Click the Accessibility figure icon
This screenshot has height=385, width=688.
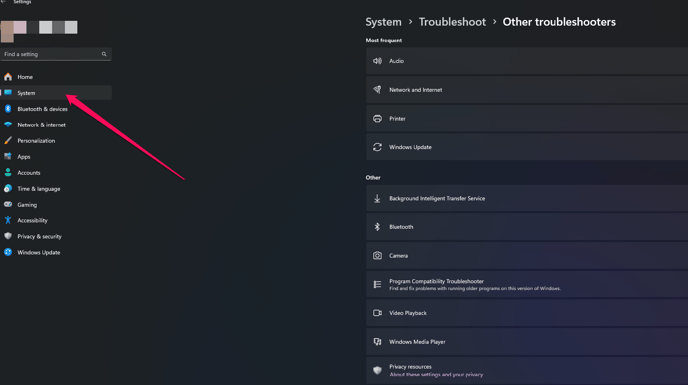pos(8,220)
